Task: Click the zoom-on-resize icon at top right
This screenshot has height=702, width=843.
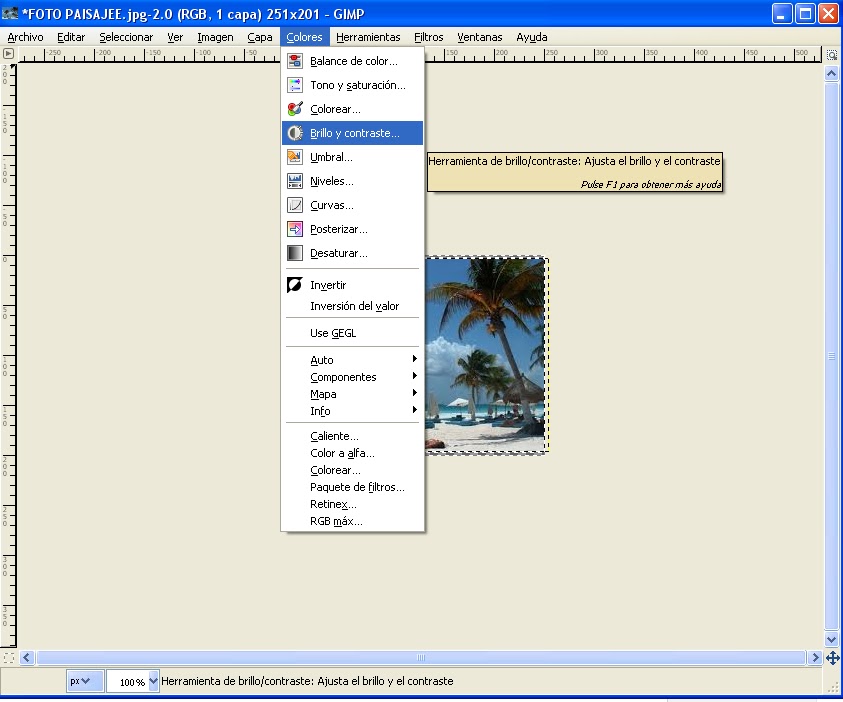Action: coord(832,55)
